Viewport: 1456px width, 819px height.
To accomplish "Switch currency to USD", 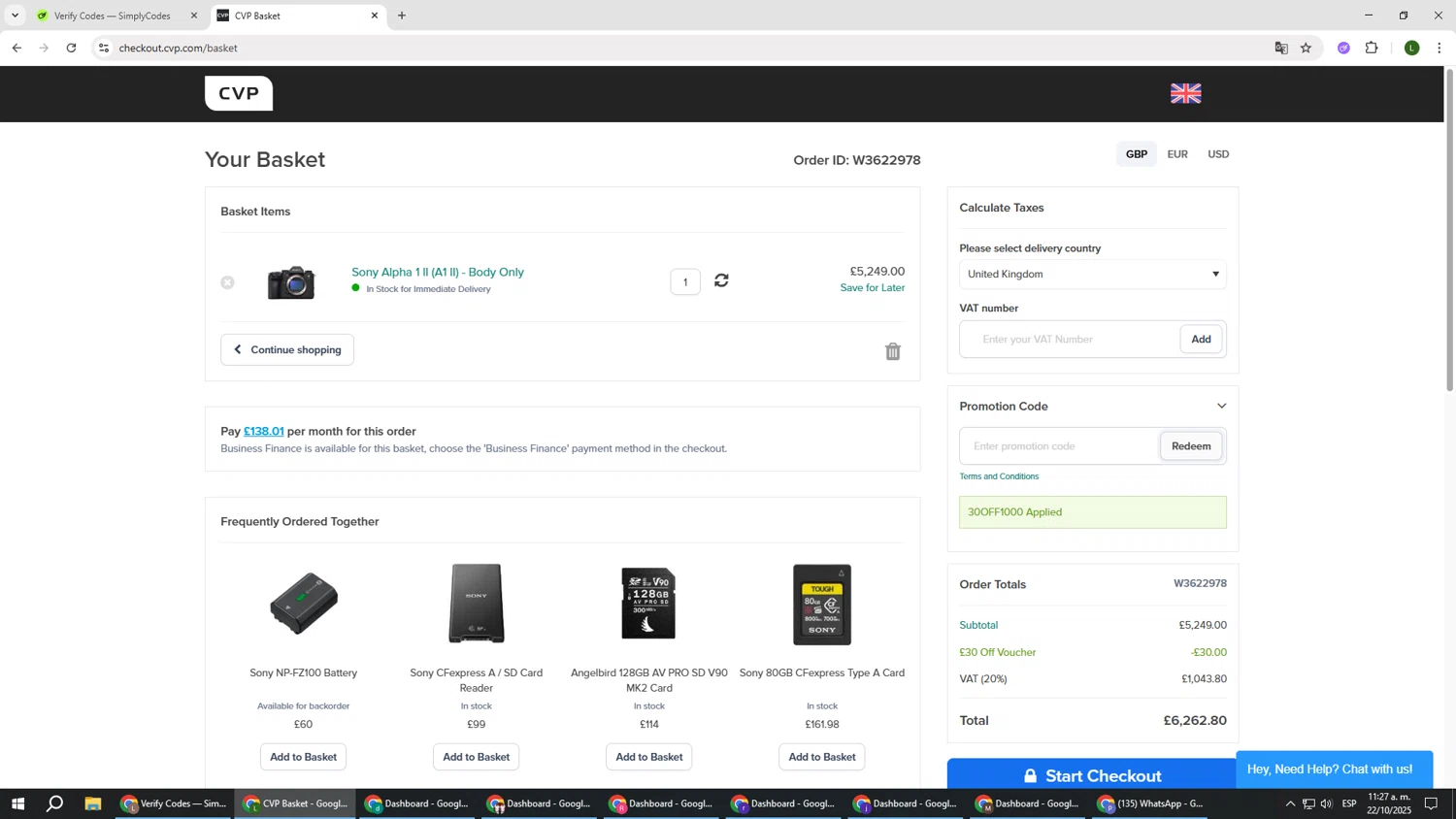I will coord(1218,154).
